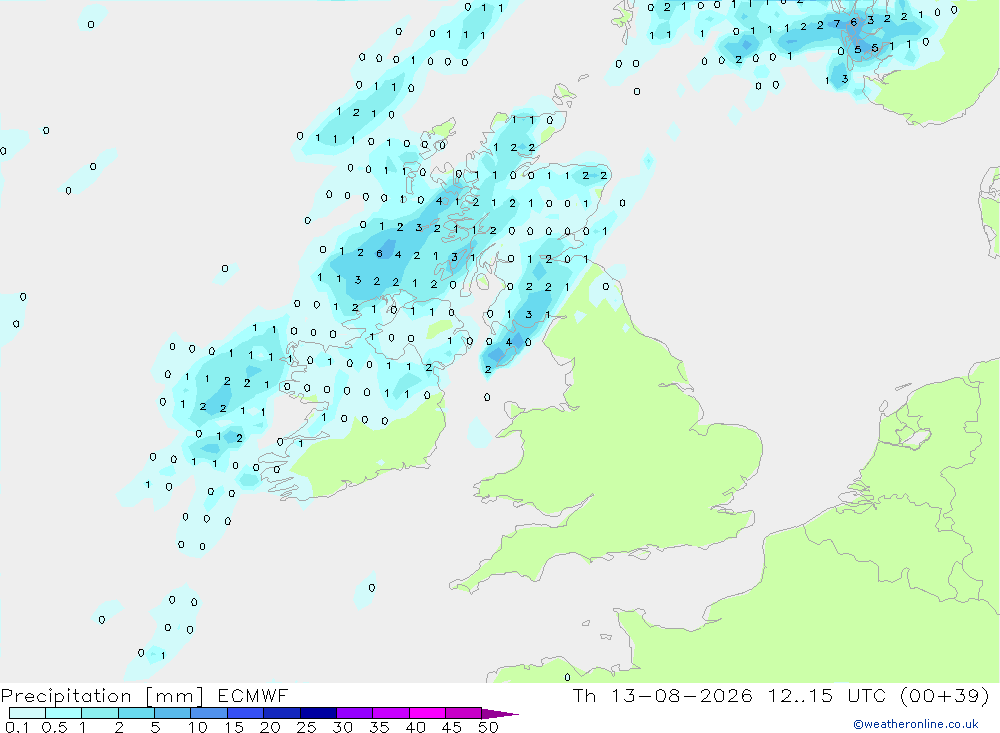The image size is (1000, 733).
Task: Pick the 10–15 mm blue legend swatch
Action: point(209,713)
